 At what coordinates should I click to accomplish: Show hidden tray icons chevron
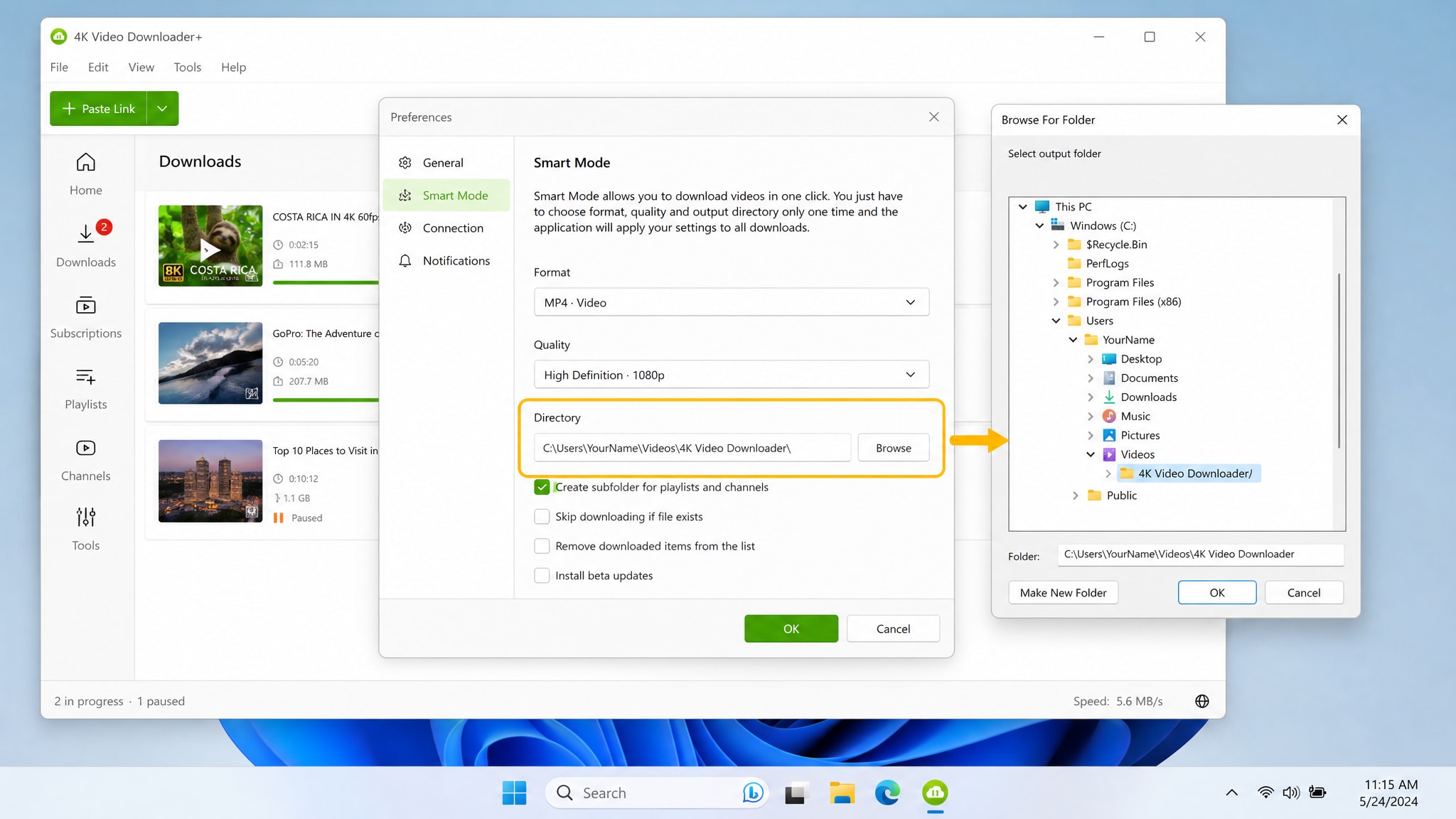[x=1232, y=792]
